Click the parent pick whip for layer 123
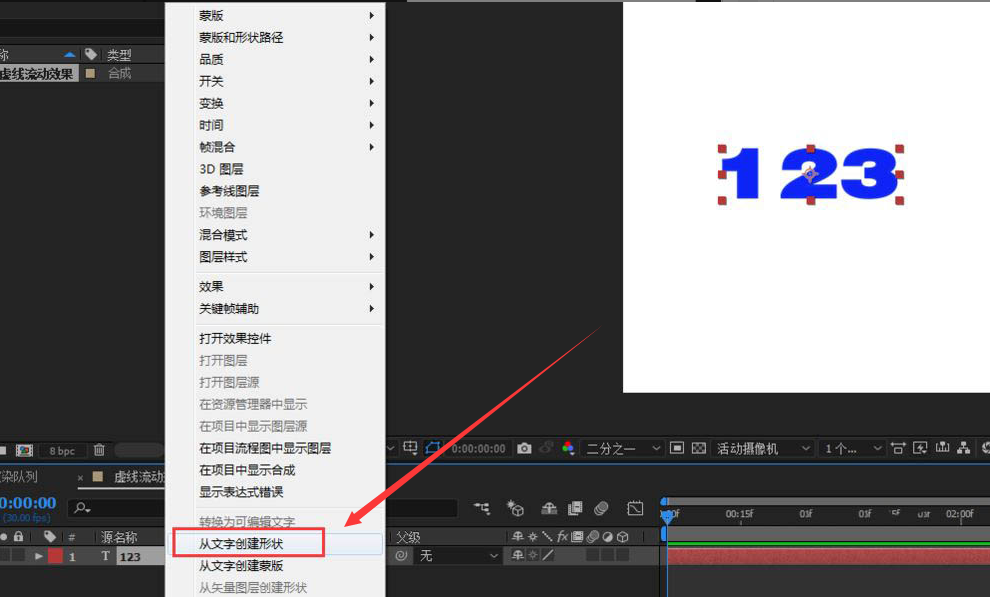The image size is (990, 597). (401, 556)
